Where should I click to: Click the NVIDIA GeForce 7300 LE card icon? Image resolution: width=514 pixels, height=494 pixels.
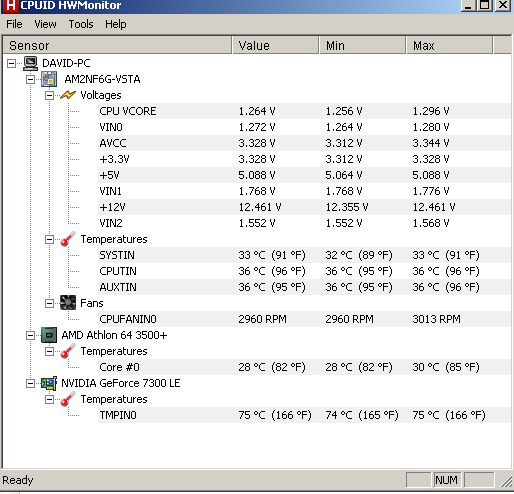tap(49, 383)
